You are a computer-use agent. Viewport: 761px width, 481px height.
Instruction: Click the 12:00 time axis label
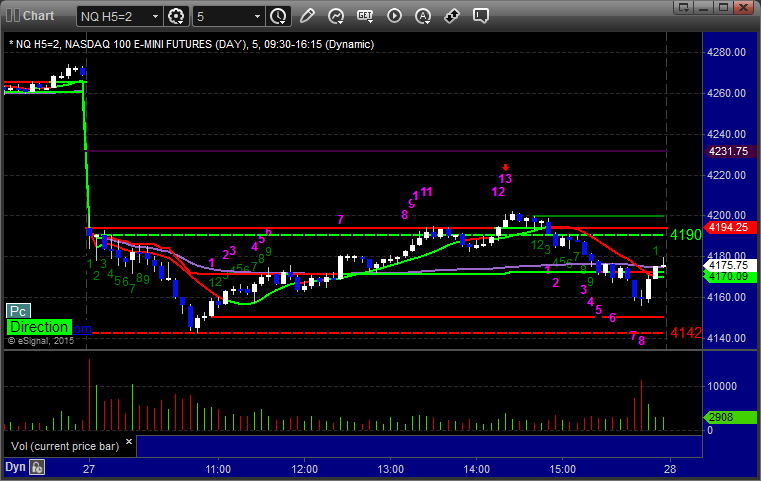pos(304,469)
